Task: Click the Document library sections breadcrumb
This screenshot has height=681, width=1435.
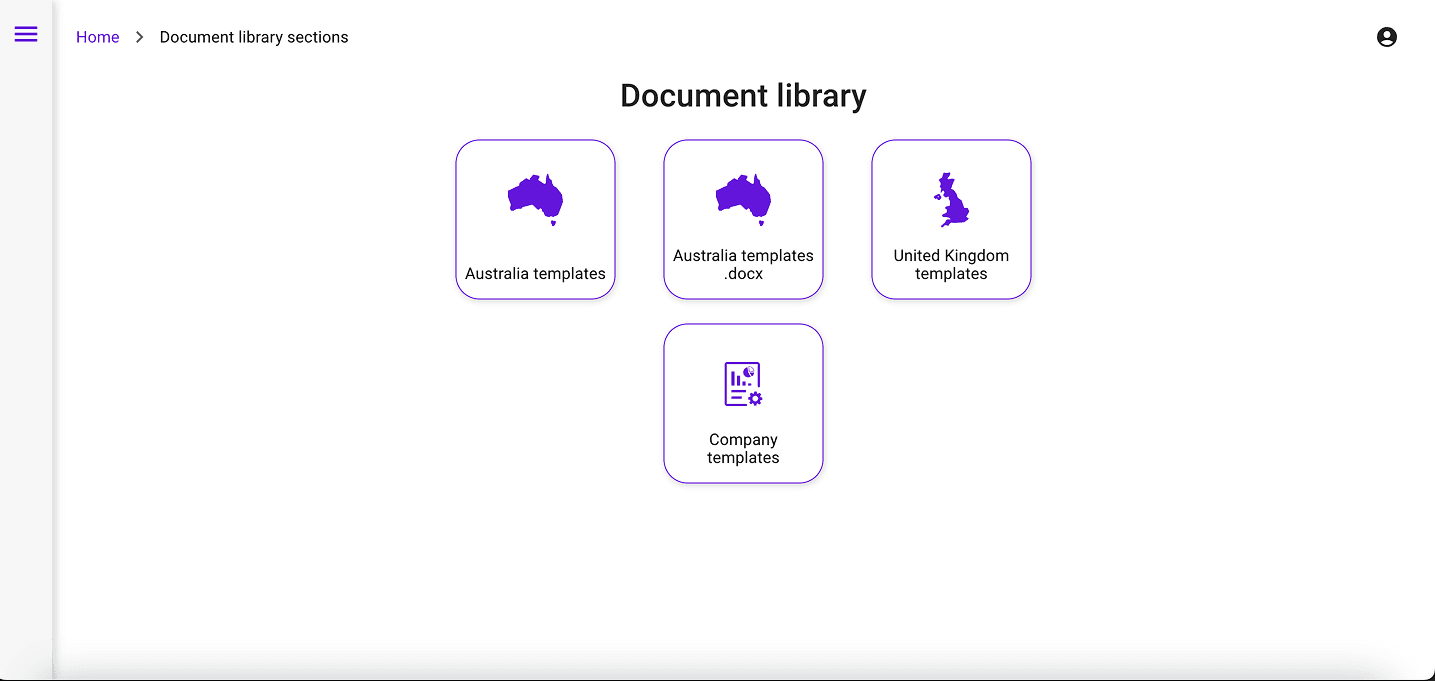Action: pyautogui.click(x=254, y=37)
